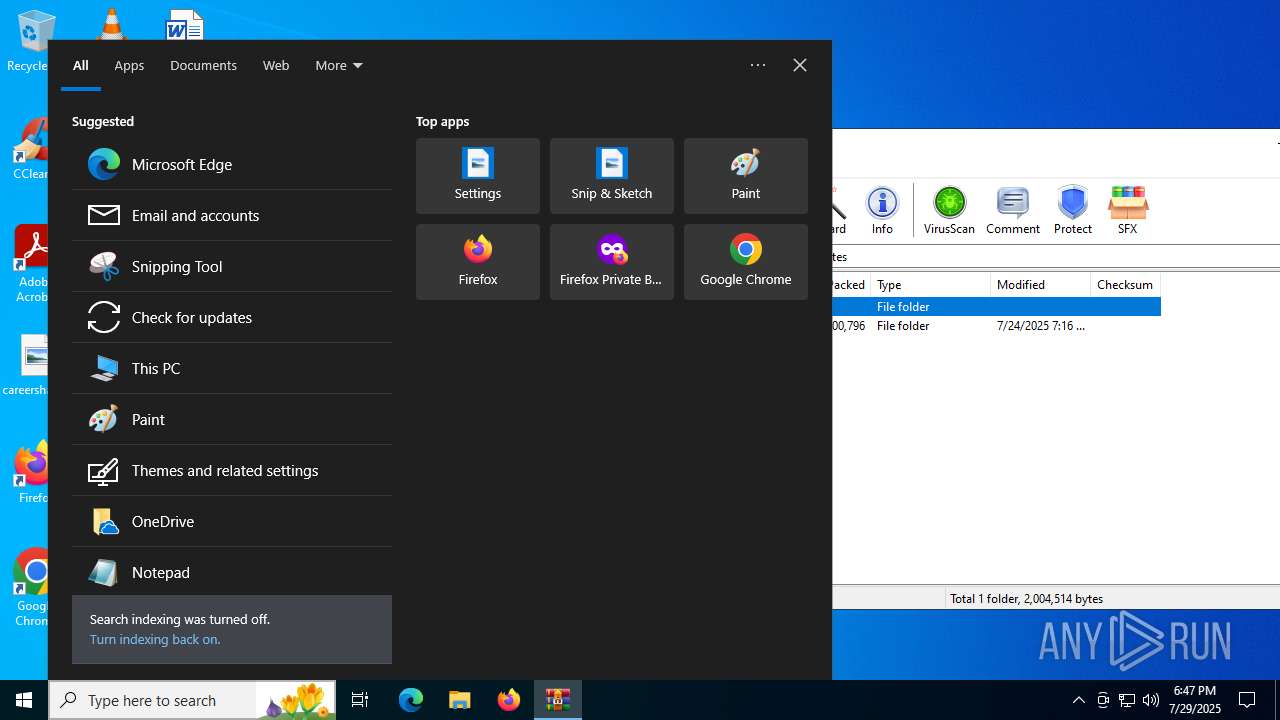Viewport: 1280px width, 720px height.
Task: Click Protect icon in WinRAR toolbar
Action: click(1073, 210)
